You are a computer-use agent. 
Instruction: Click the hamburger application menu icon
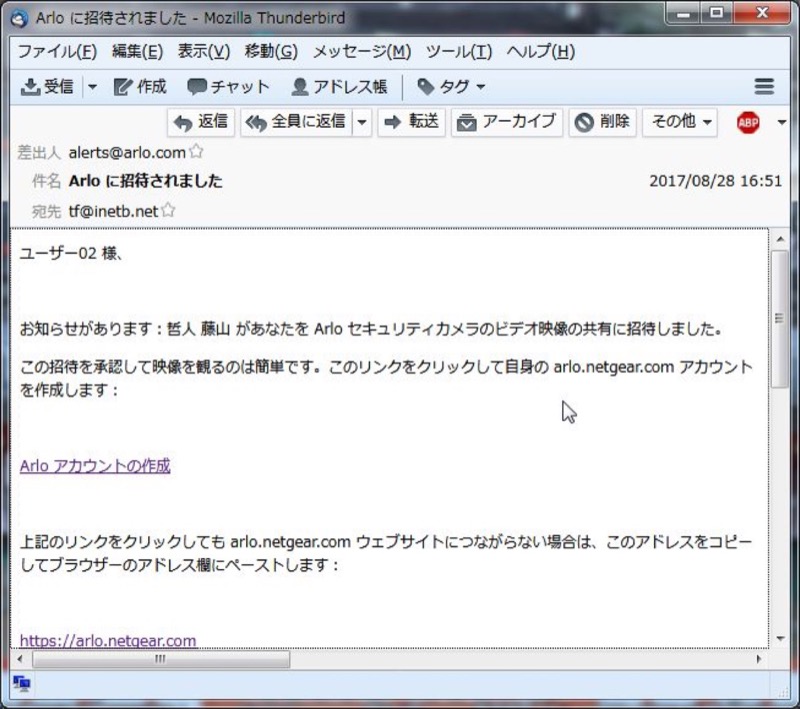point(764,87)
